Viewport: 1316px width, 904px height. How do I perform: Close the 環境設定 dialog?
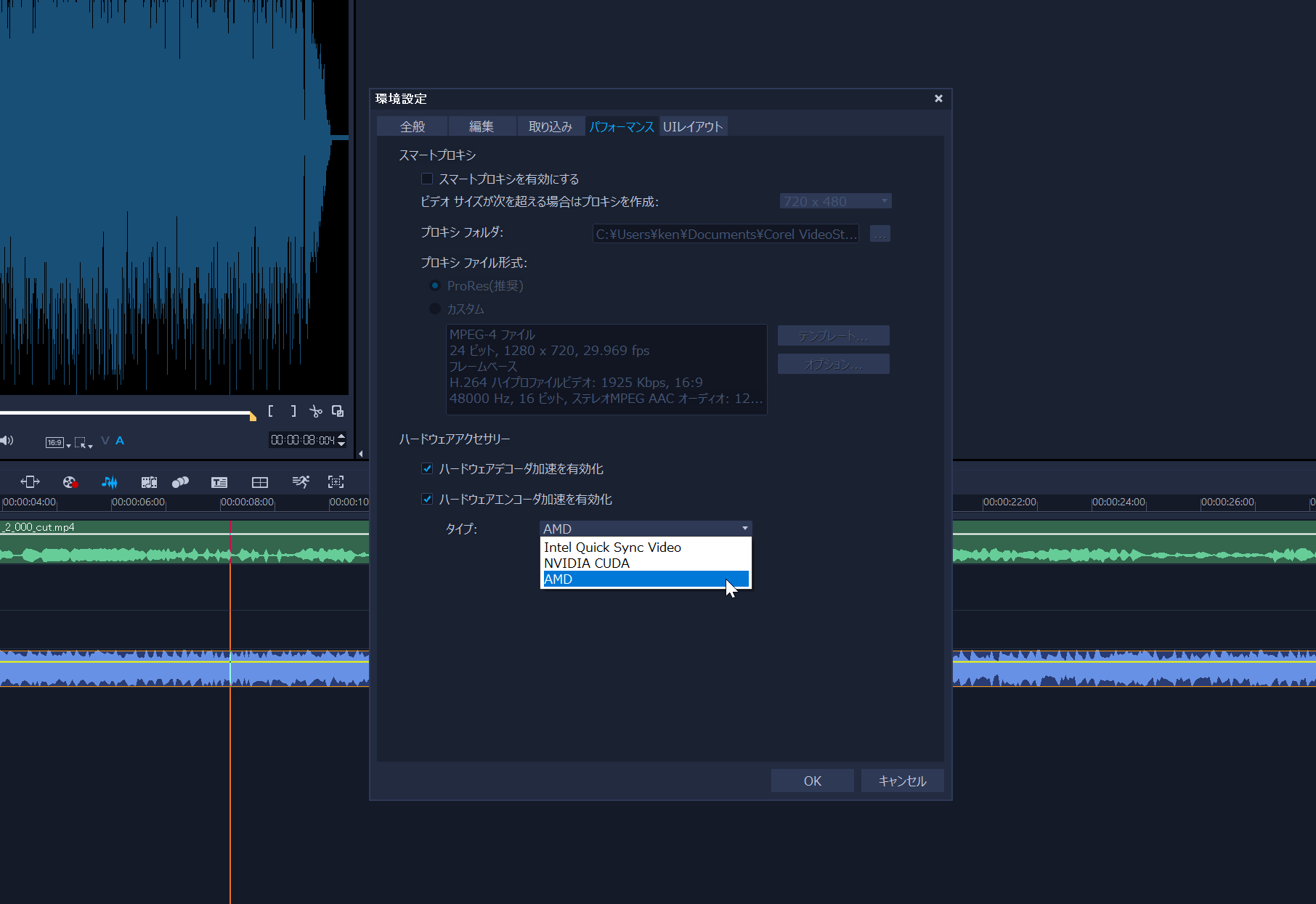click(x=938, y=98)
